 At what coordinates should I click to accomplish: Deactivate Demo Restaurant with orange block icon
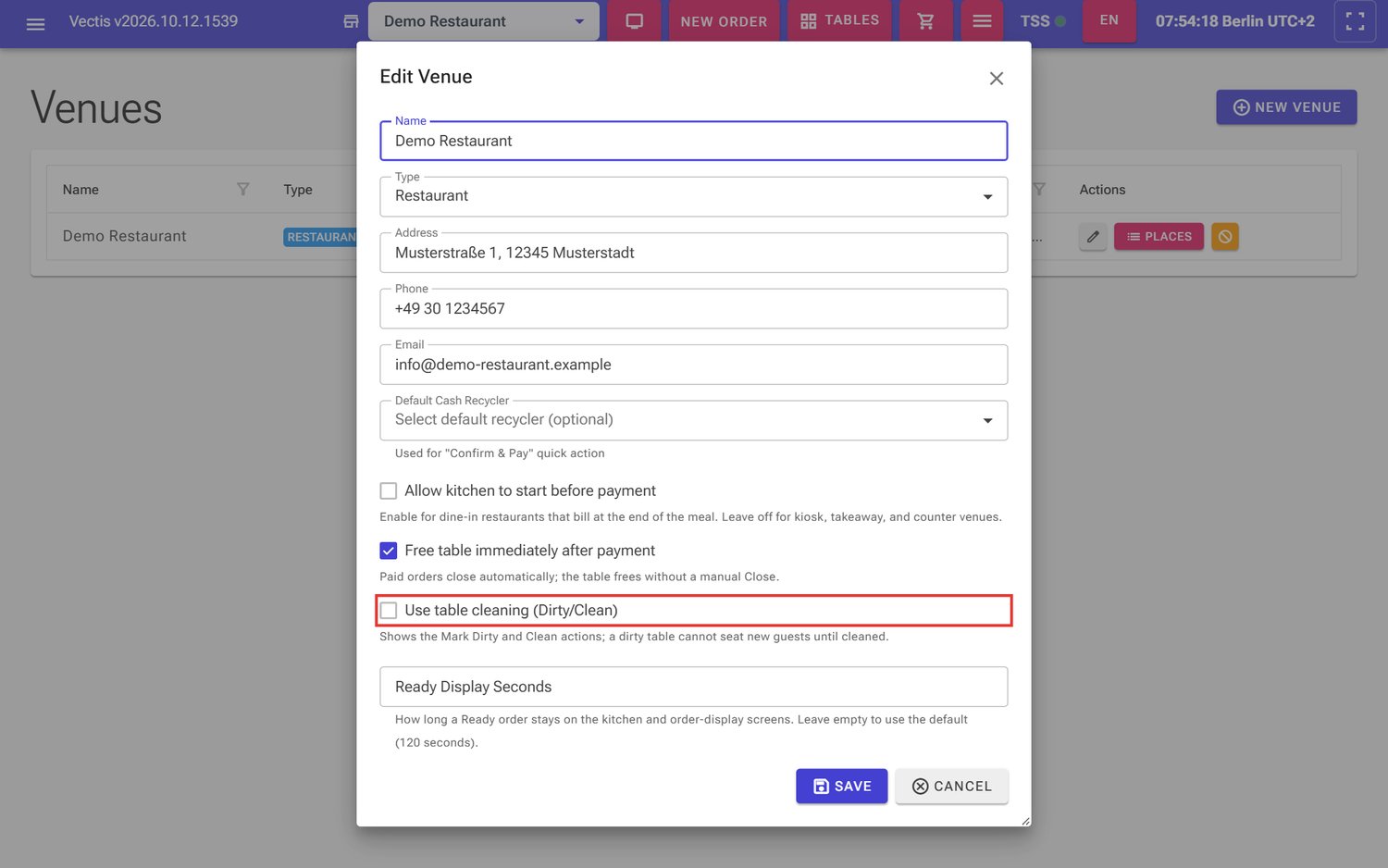pos(1225,237)
